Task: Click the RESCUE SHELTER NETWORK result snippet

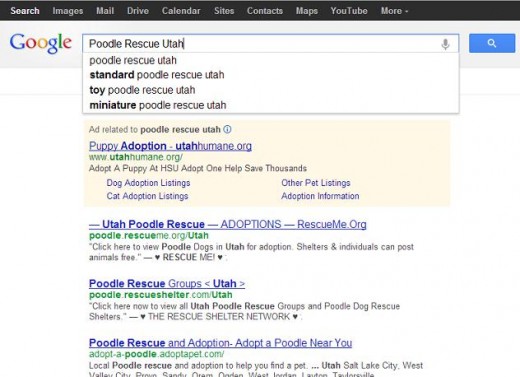Action: pos(244,311)
